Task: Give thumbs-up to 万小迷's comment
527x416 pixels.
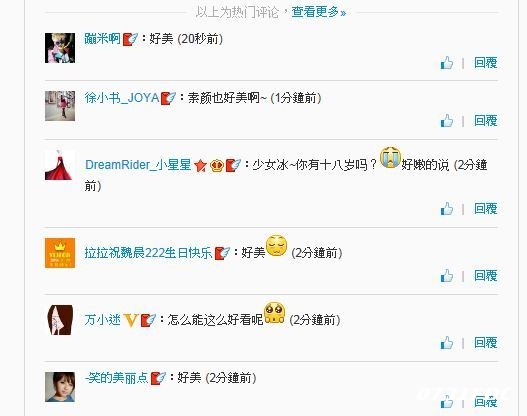Action: [x=447, y=343]
